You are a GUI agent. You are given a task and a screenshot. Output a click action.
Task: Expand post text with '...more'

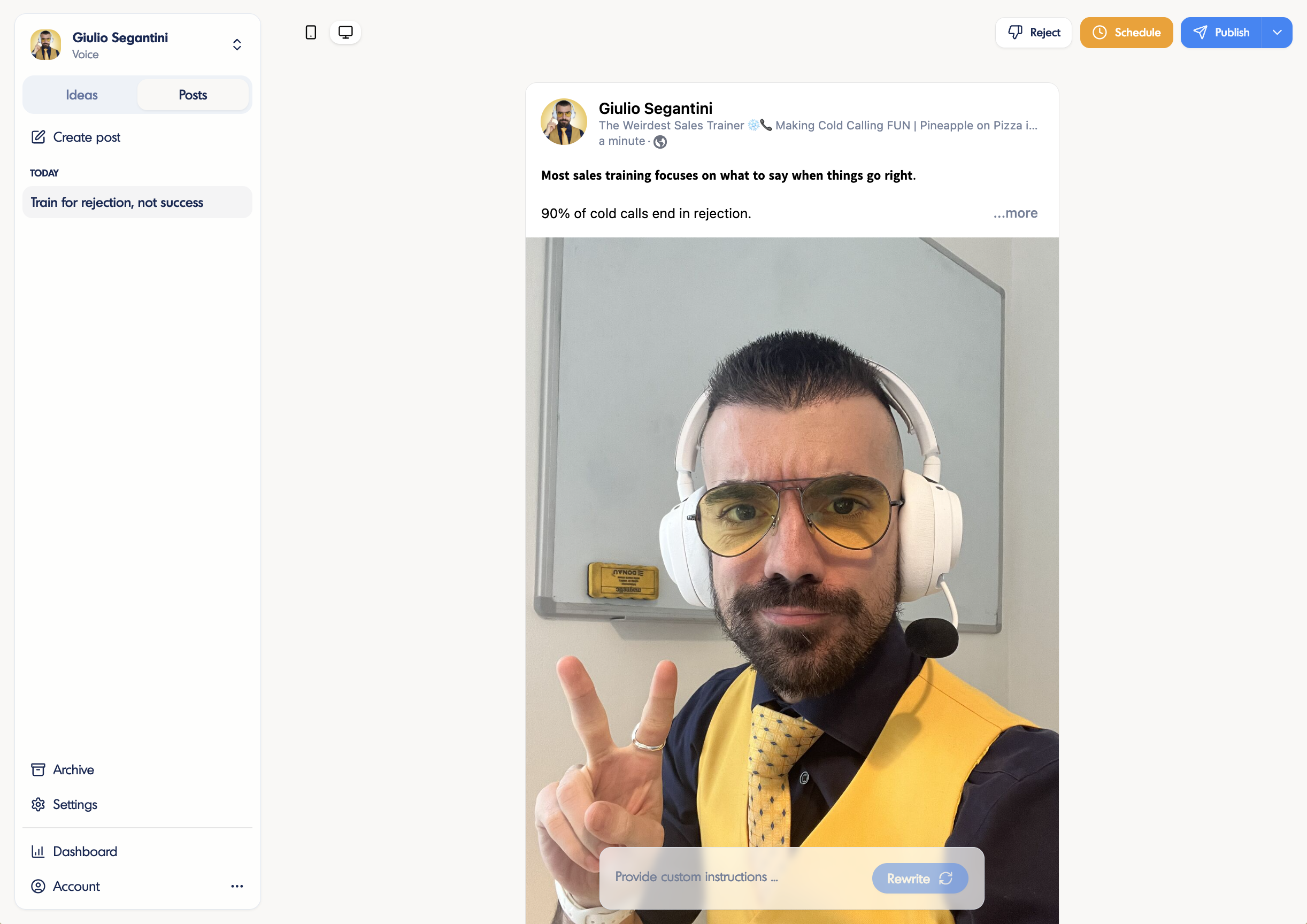(x=1015, y=213)
